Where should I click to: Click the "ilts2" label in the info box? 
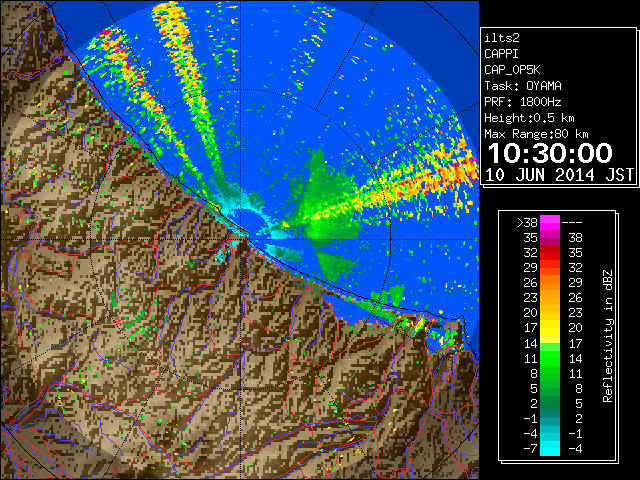tap(502, 38)
